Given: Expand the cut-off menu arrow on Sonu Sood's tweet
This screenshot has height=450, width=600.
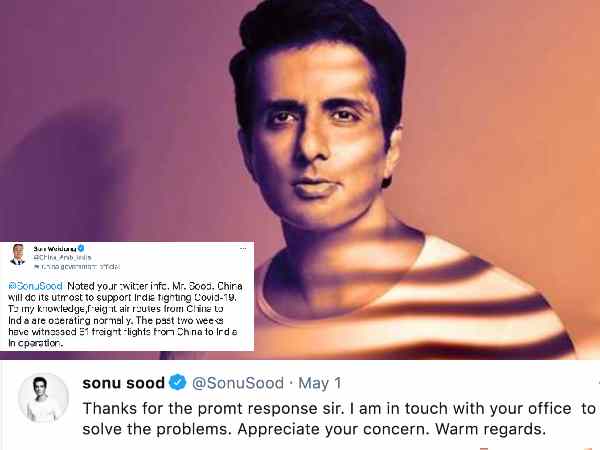Looking at the screenshot, I should (598, 383).
